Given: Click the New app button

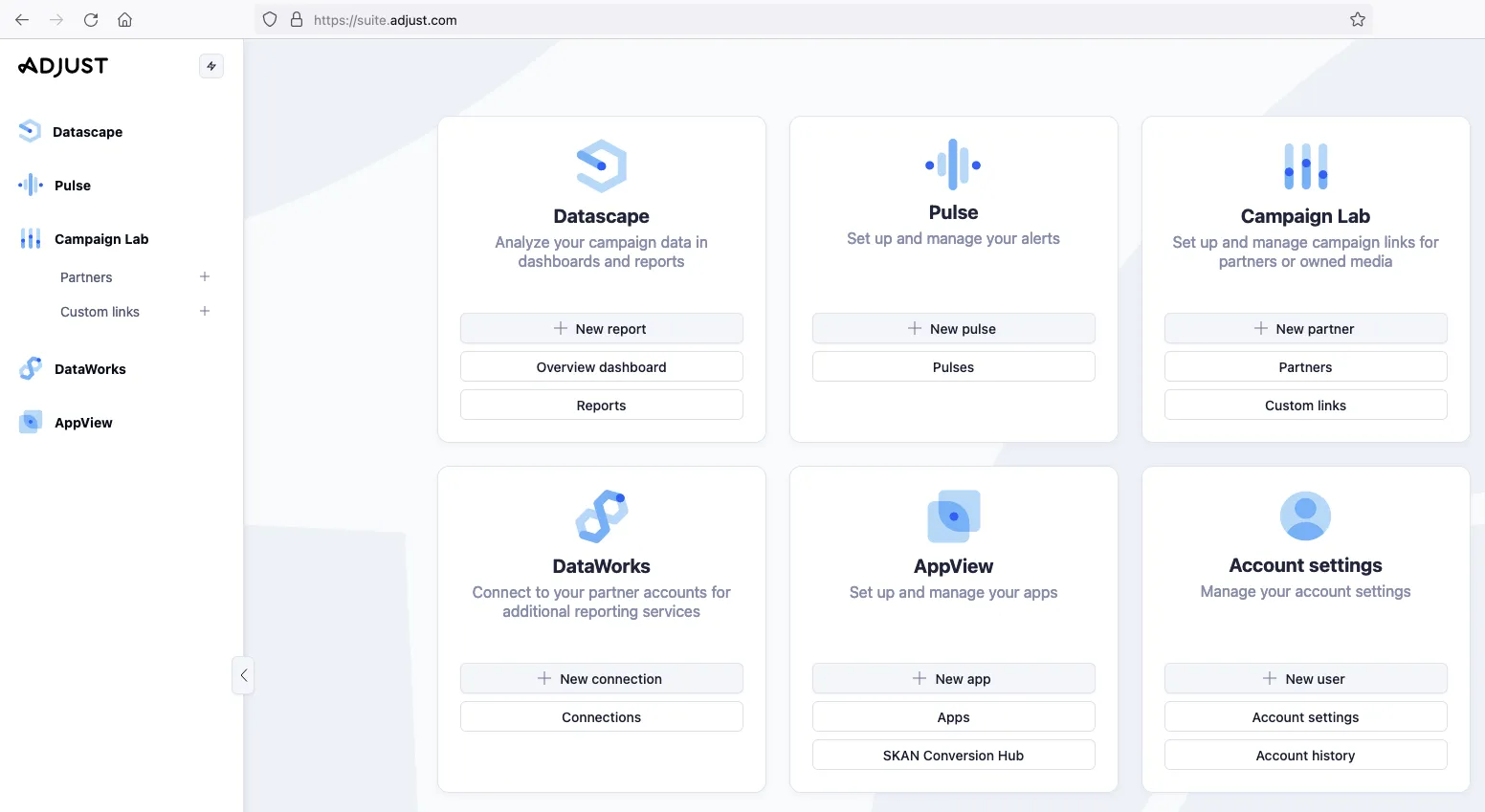Looking at the screenshot, I should [953, 678].
